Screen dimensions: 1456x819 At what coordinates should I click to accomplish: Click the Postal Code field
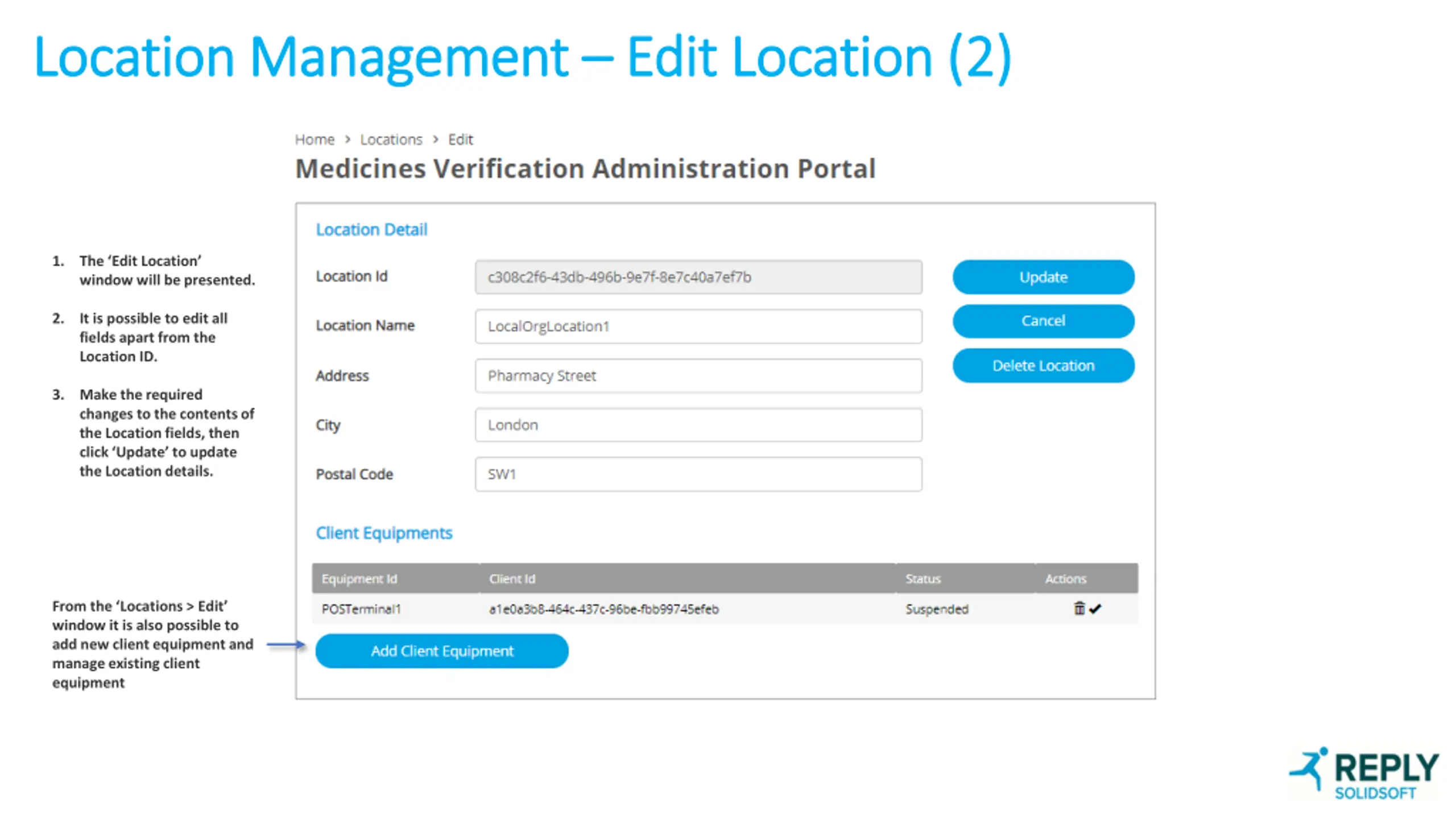click(x=698, y=474)
